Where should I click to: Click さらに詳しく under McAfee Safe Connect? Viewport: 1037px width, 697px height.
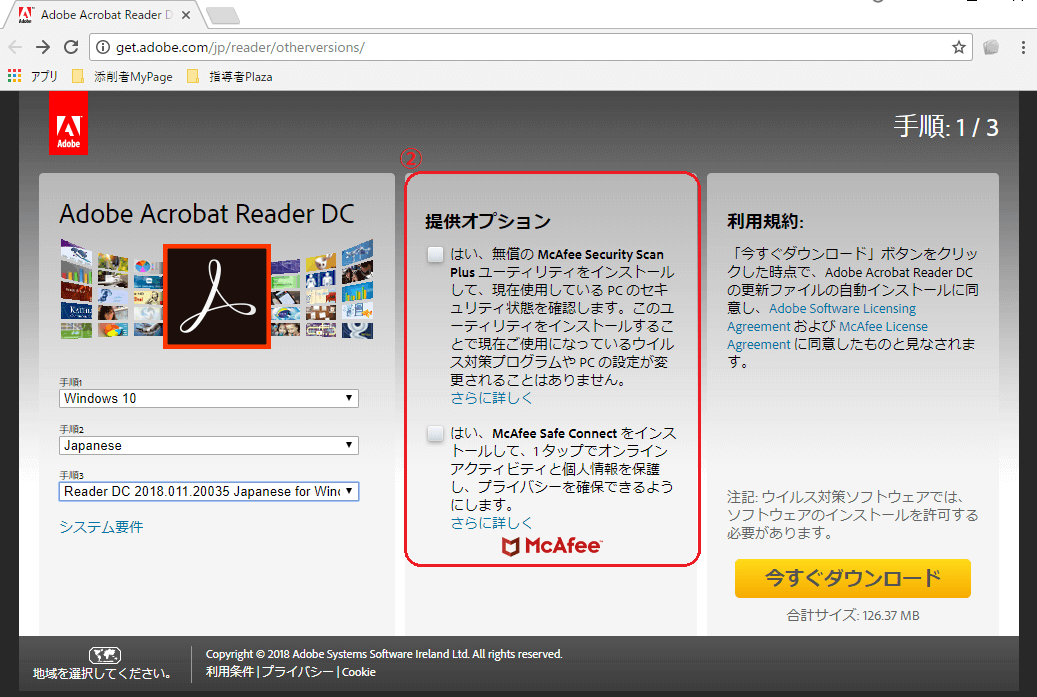(x=491, y=523)
